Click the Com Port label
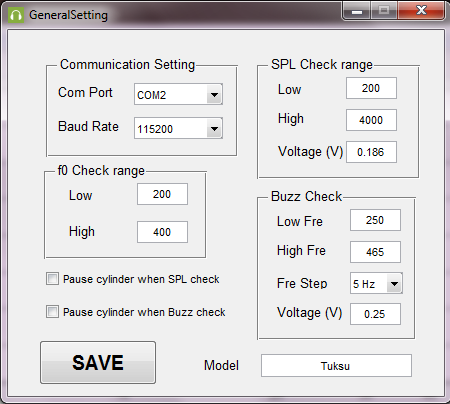 coord(85,92)
